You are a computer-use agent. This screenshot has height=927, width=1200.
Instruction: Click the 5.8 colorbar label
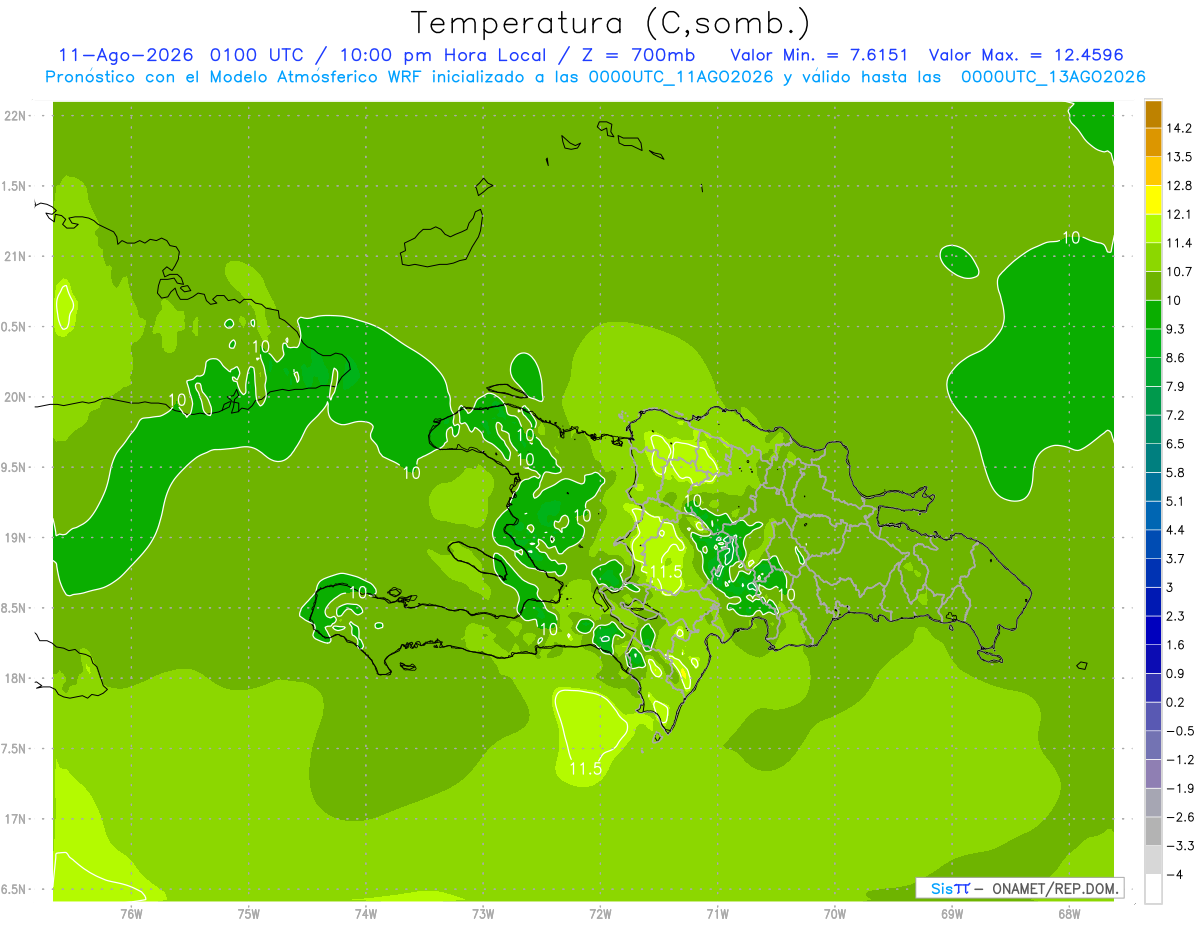click(1175, 472)
